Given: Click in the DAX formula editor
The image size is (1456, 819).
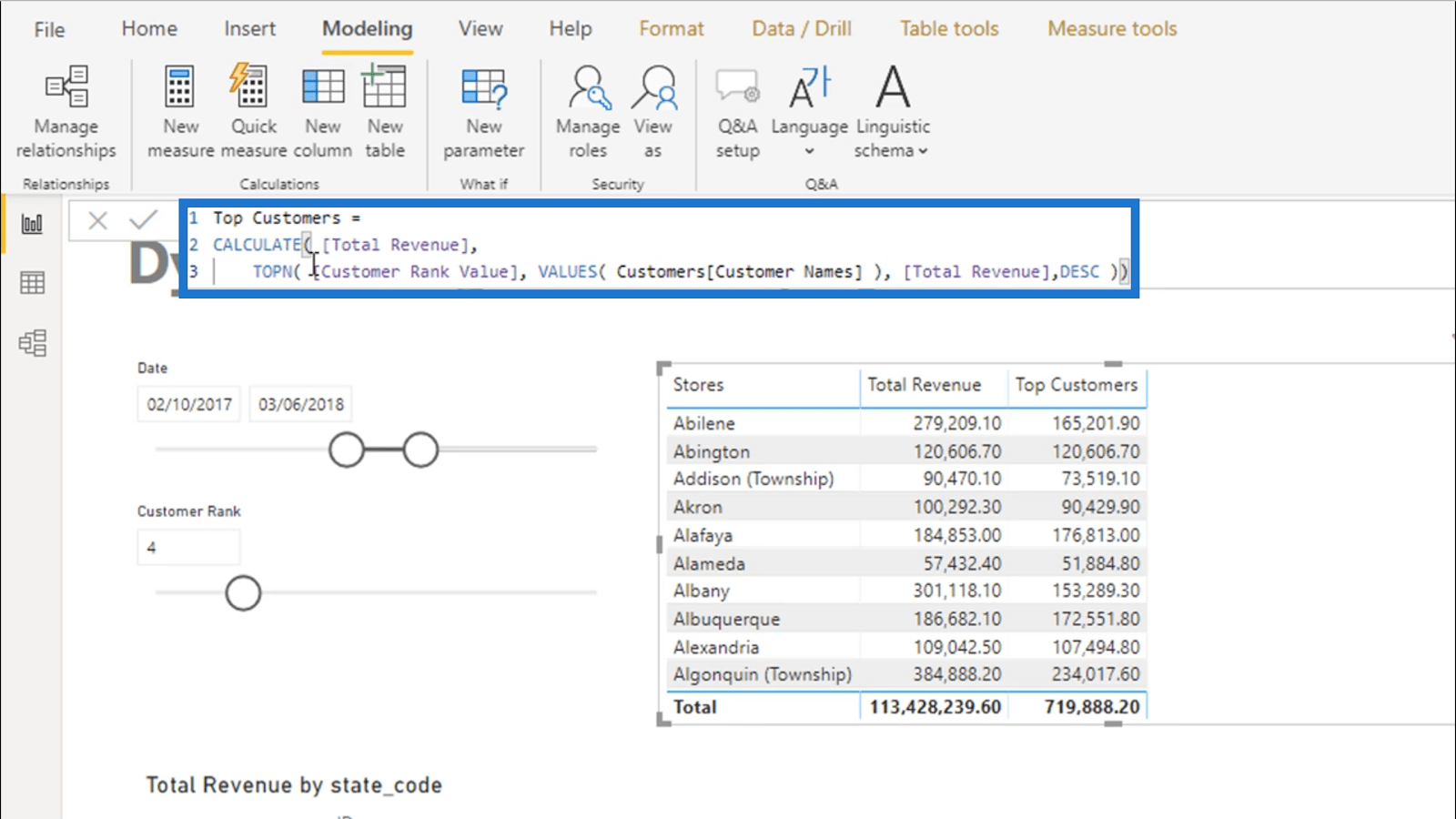Looking at the screenshot, I should tap(659, 246).
